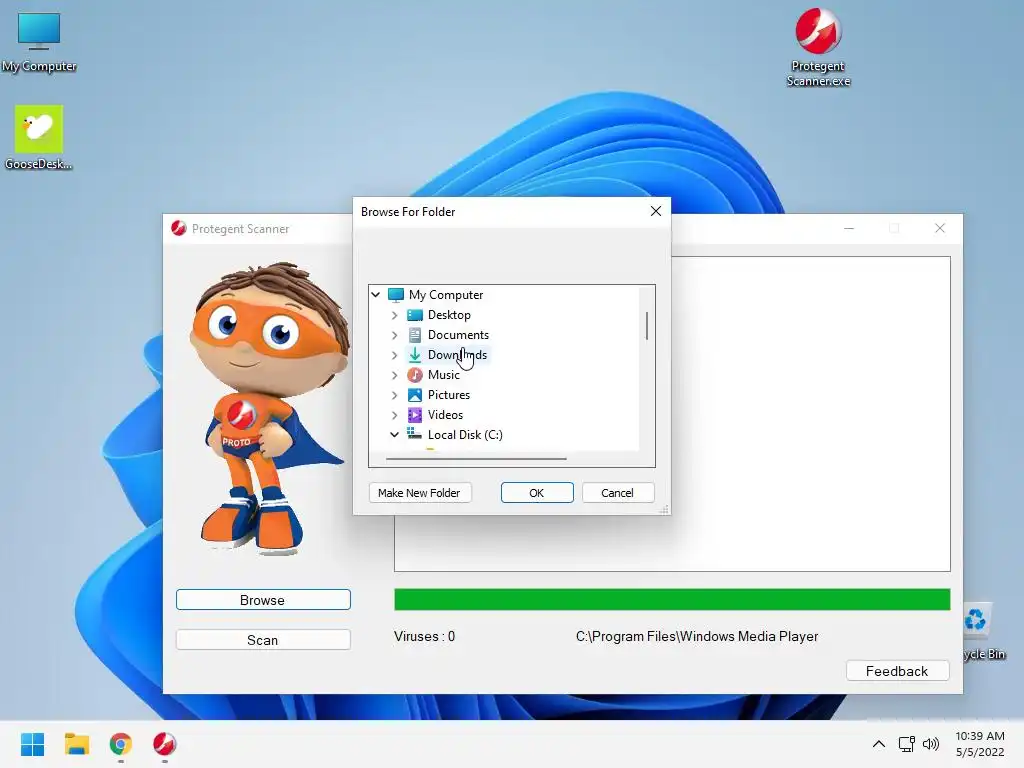Image resolution: width=1024 pixels, height=768 pixels.
Task: Select Local Disk (C:) in the tree
Action: tap(465, 434)
